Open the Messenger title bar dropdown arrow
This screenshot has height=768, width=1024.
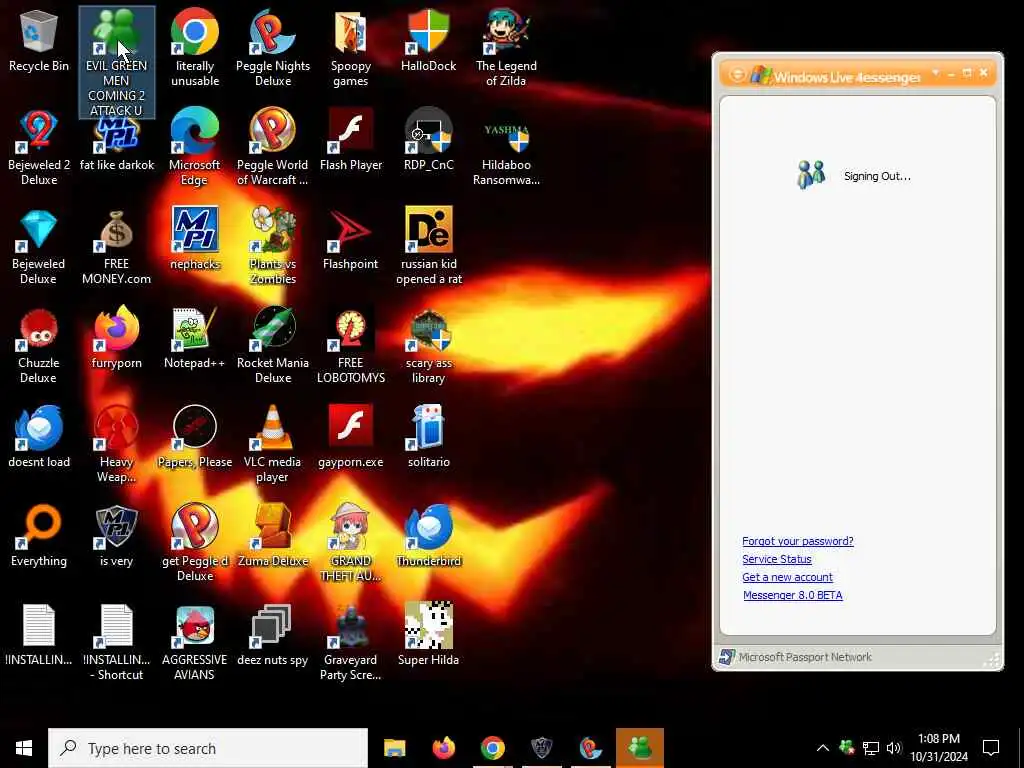click(935, 72)
